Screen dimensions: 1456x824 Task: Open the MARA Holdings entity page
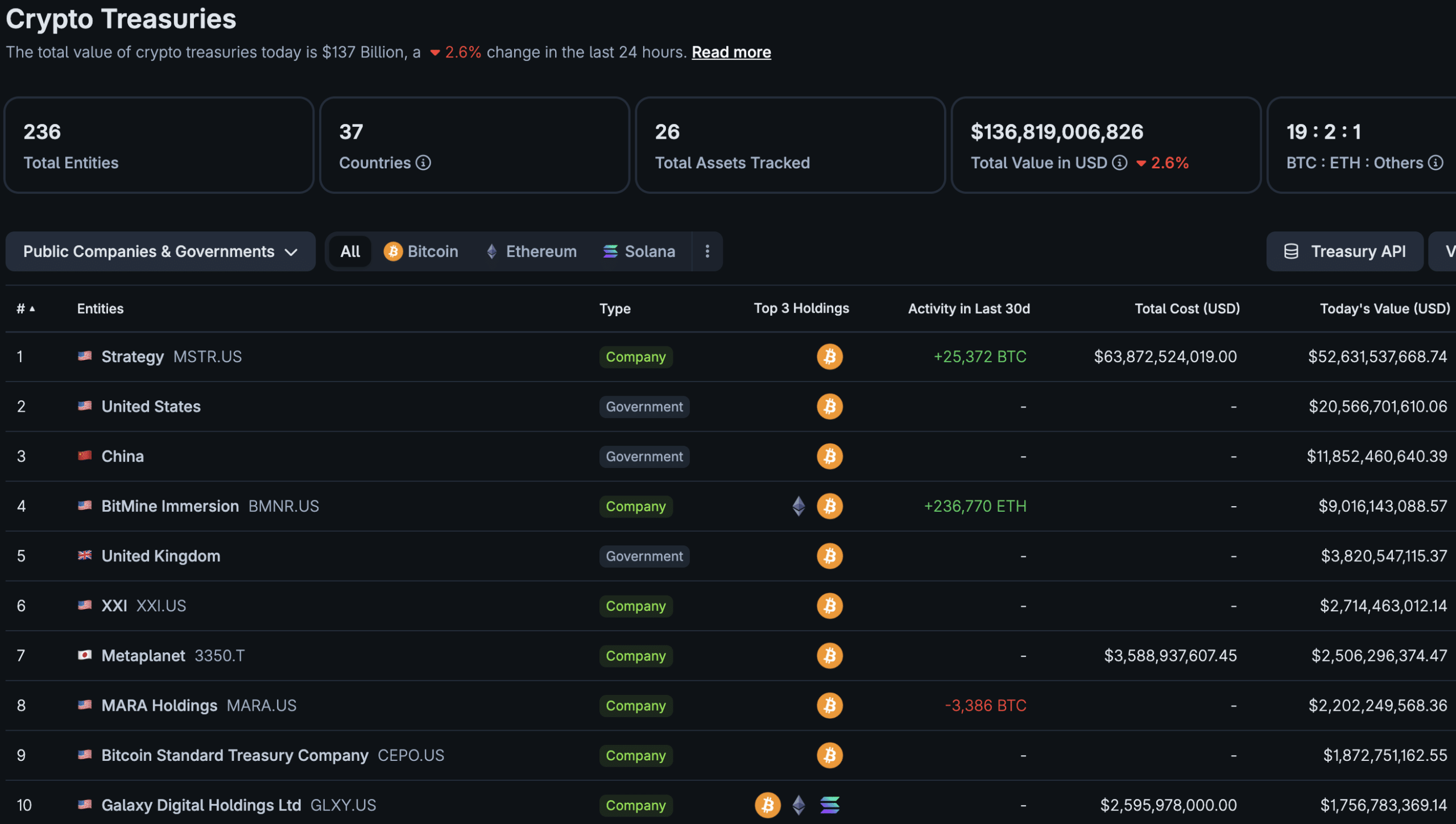tap(159, 706)
